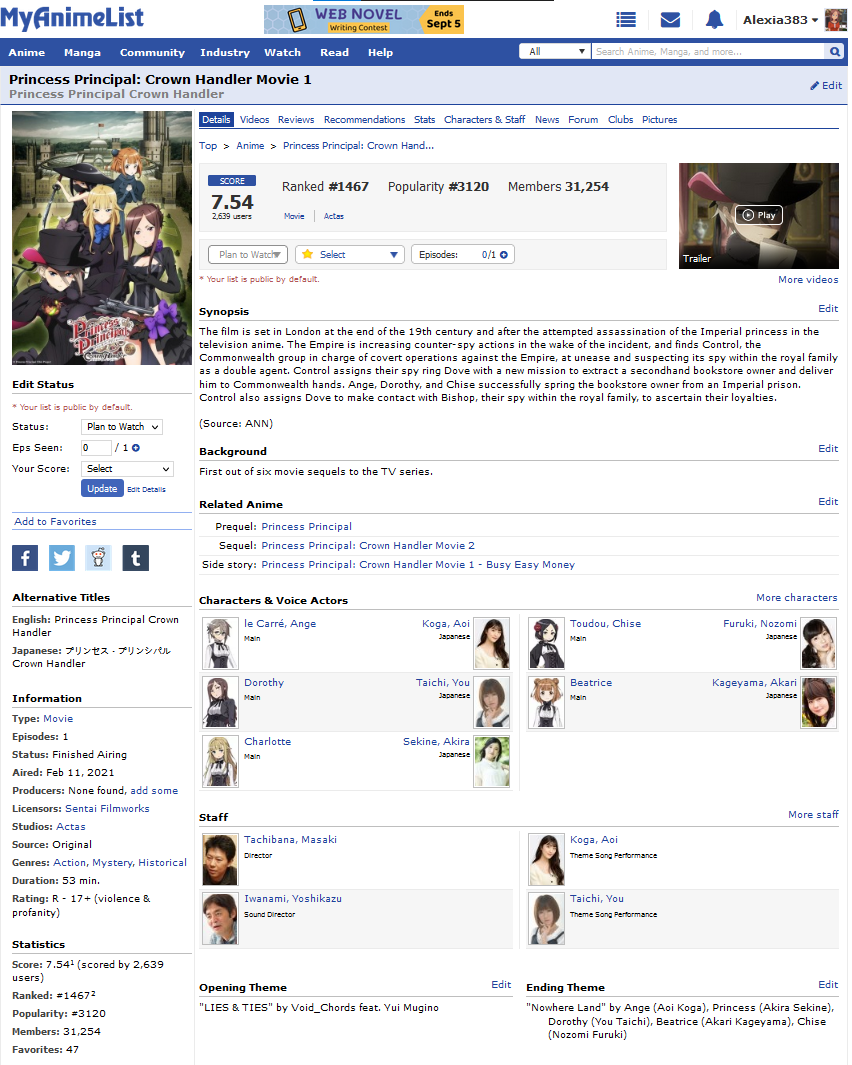Open More videos link

[x=808, y=280]
